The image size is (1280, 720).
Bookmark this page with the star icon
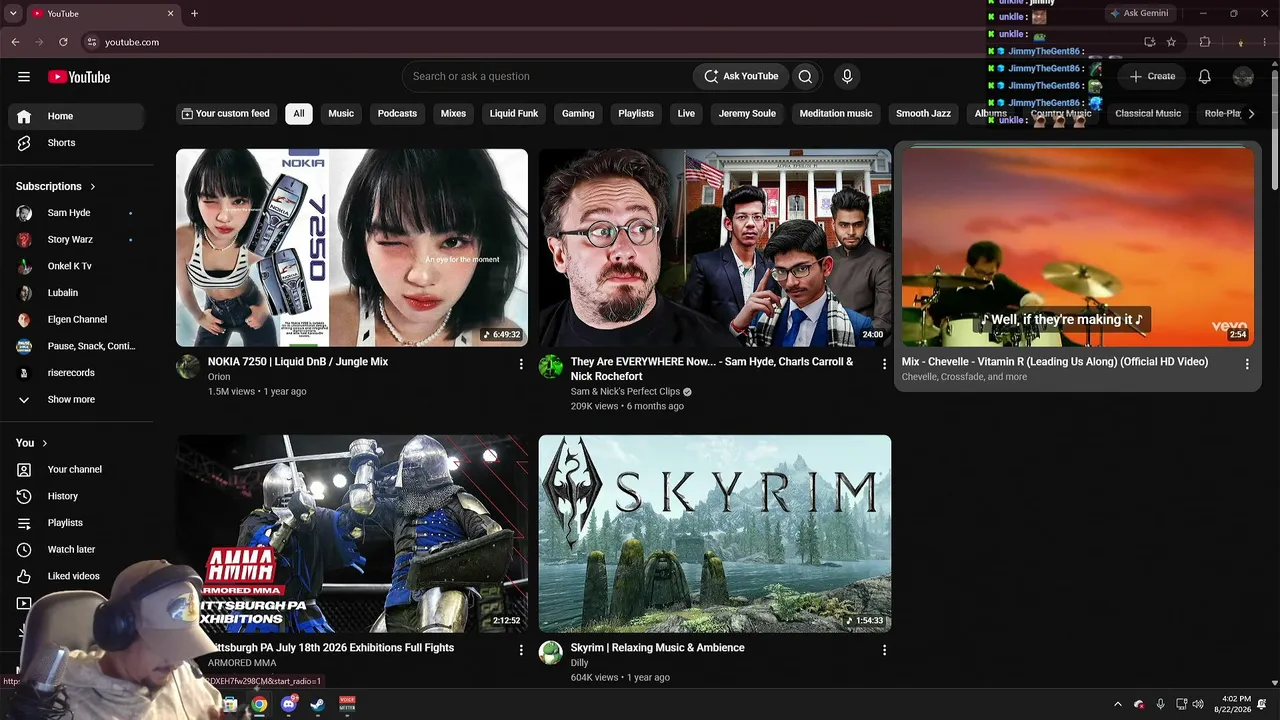coord(1171,42)
